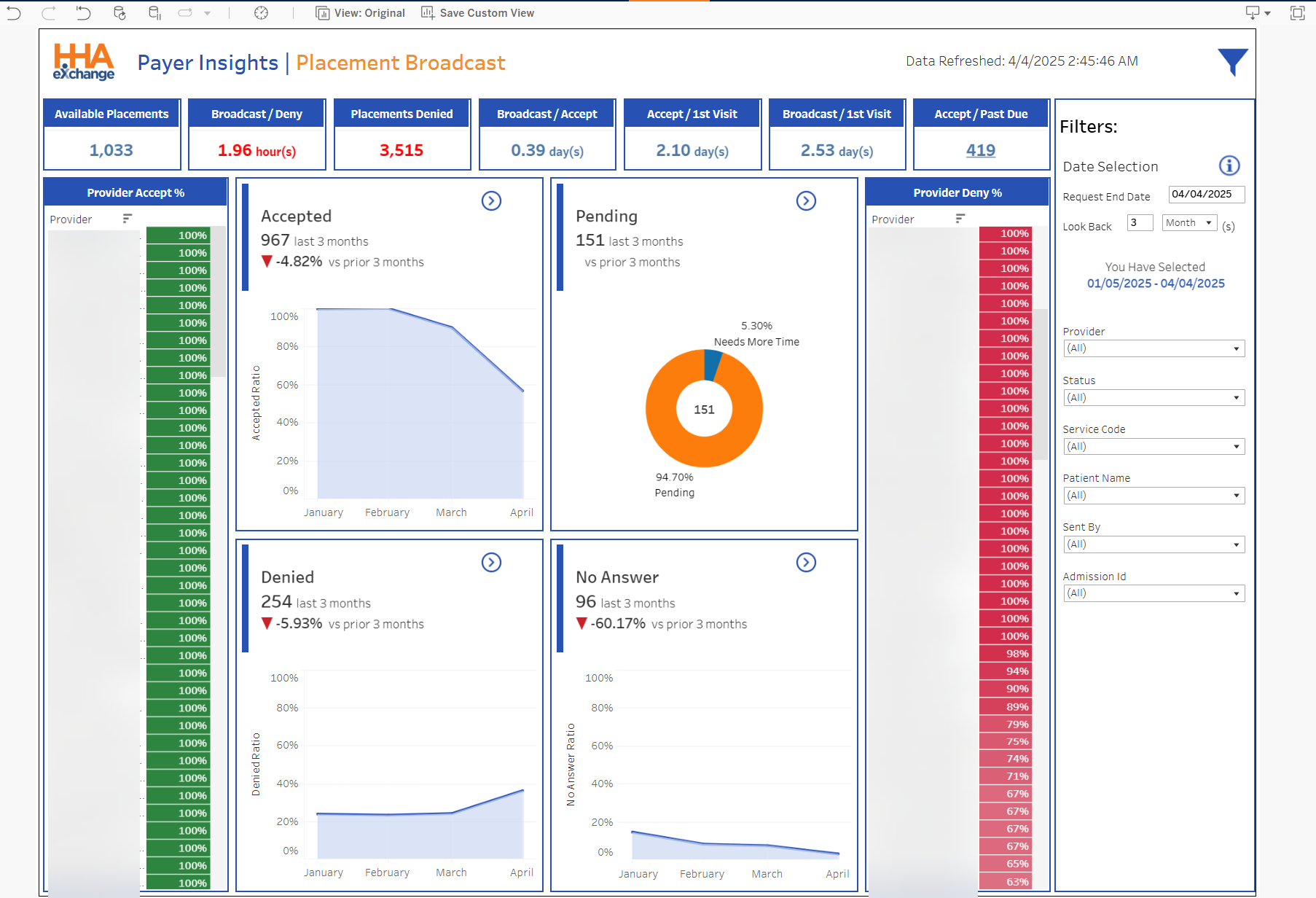Open the Patient Name filter dropdown
Screen dimensions: 1316x898
[x=1153, y=495]
